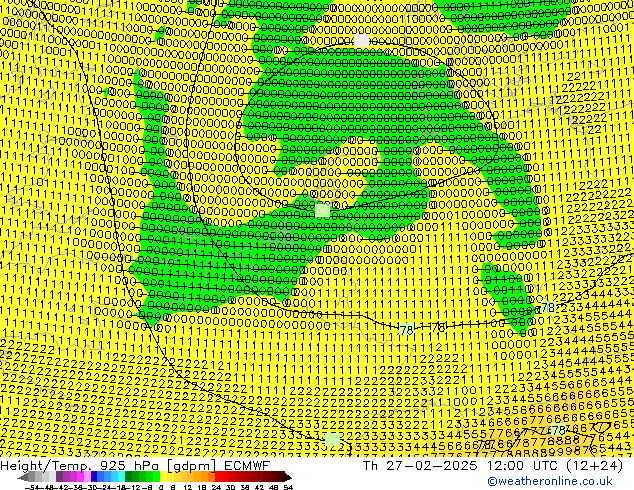
Task: Select the 54 legend scale value
Action: (x=288, y=487)
